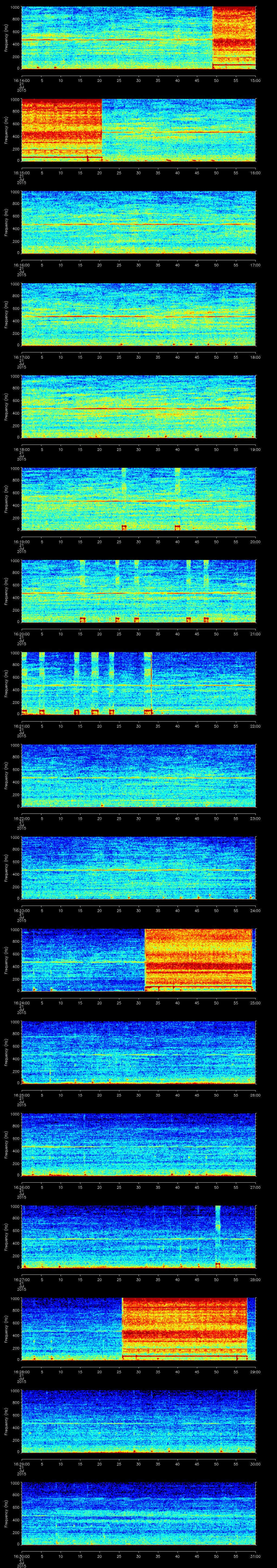277x1568 pixels.
Task: Click Frequency (Hz) label beside the 16:21:00 panel
Action: pos(6,683)
